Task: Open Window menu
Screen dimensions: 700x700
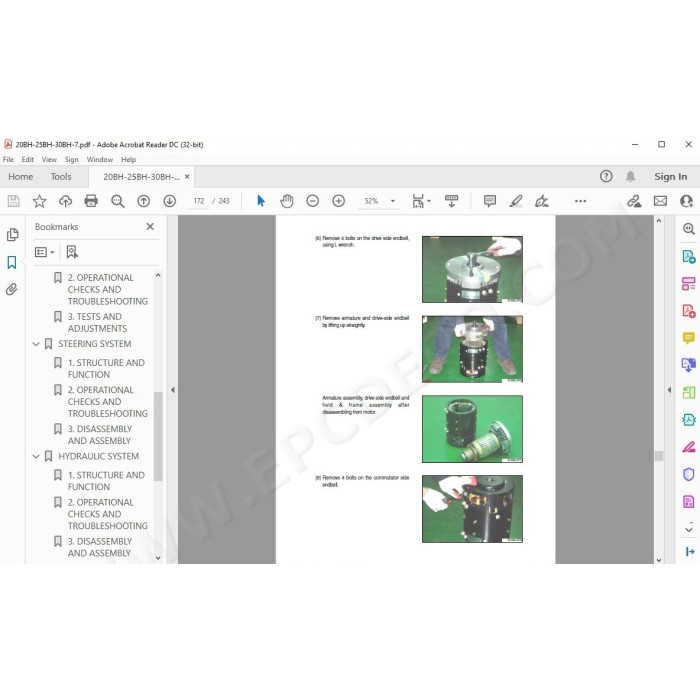Action: (100, 159)
